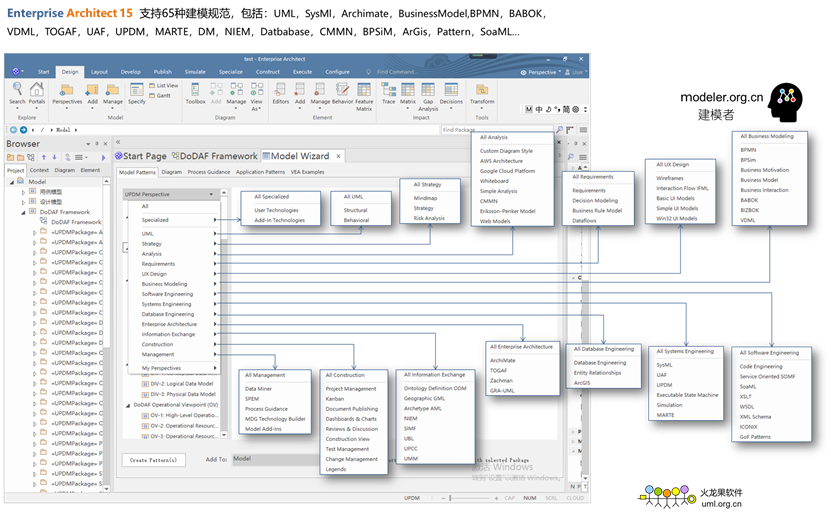Image resolution: width=831 pixels, height=514 pixels.
Task: Open the VEA Examples sub-tab
Action: point(307,172)
